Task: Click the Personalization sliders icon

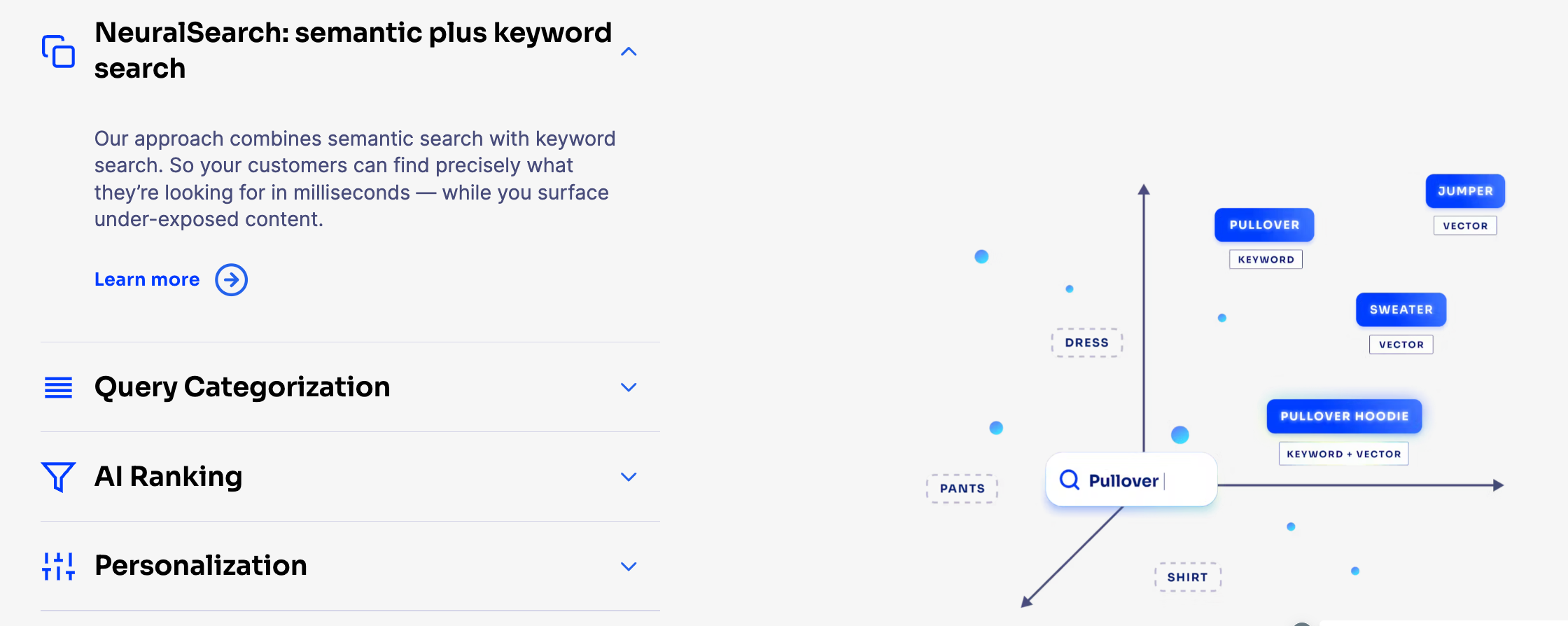Action: tap(58, 566)
